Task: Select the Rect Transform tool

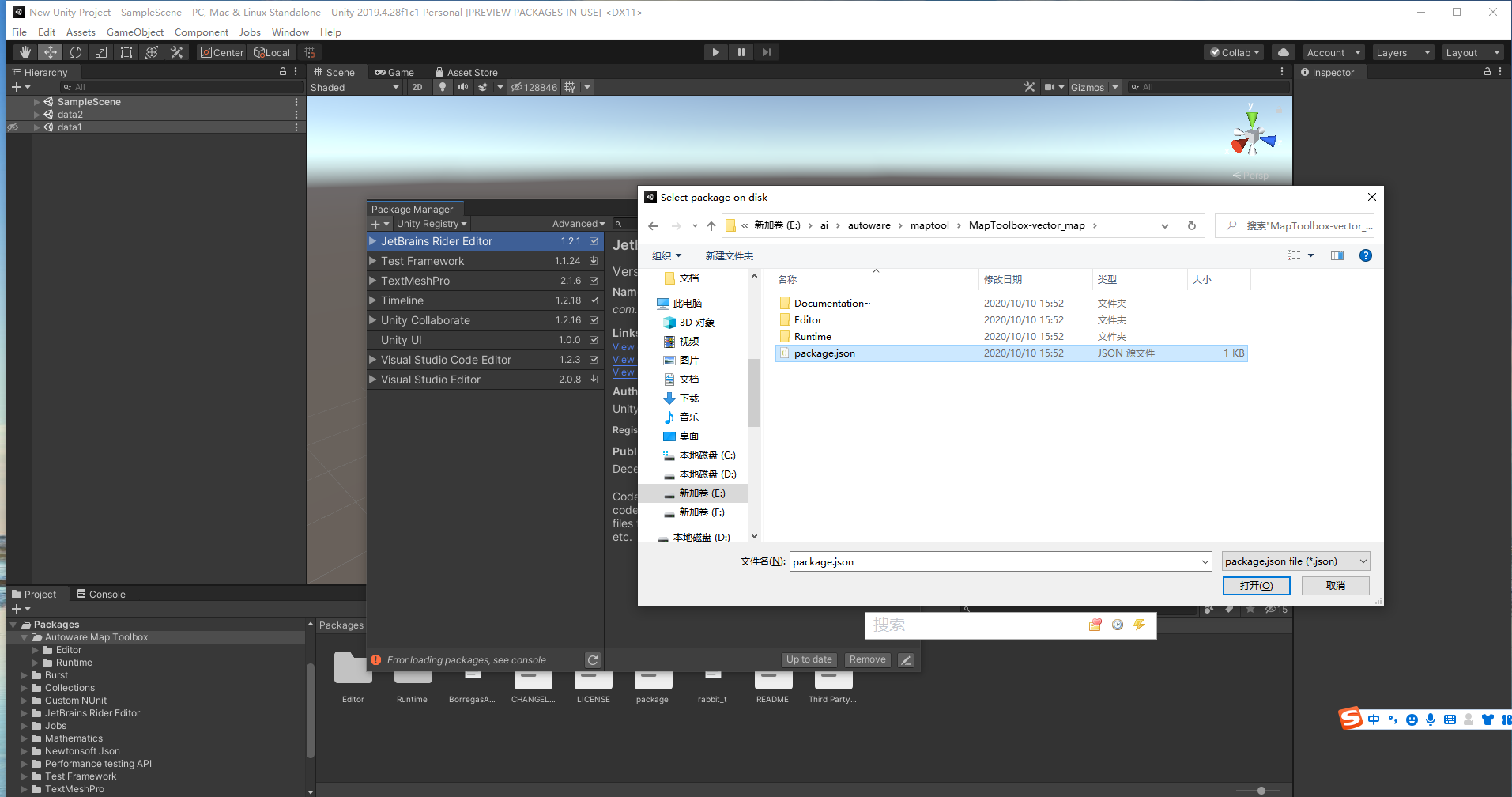Action: tap(126, 51)
